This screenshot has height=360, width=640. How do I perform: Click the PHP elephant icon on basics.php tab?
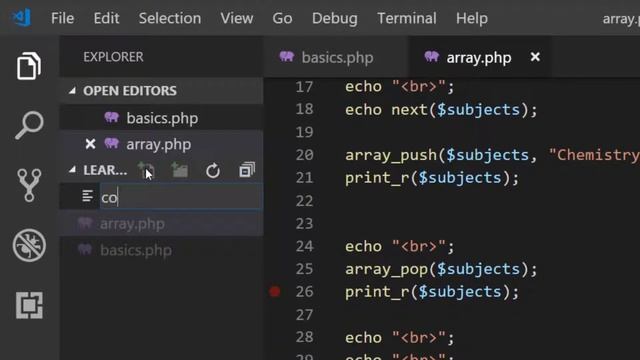pyautogui.click(x=287, y=57)
